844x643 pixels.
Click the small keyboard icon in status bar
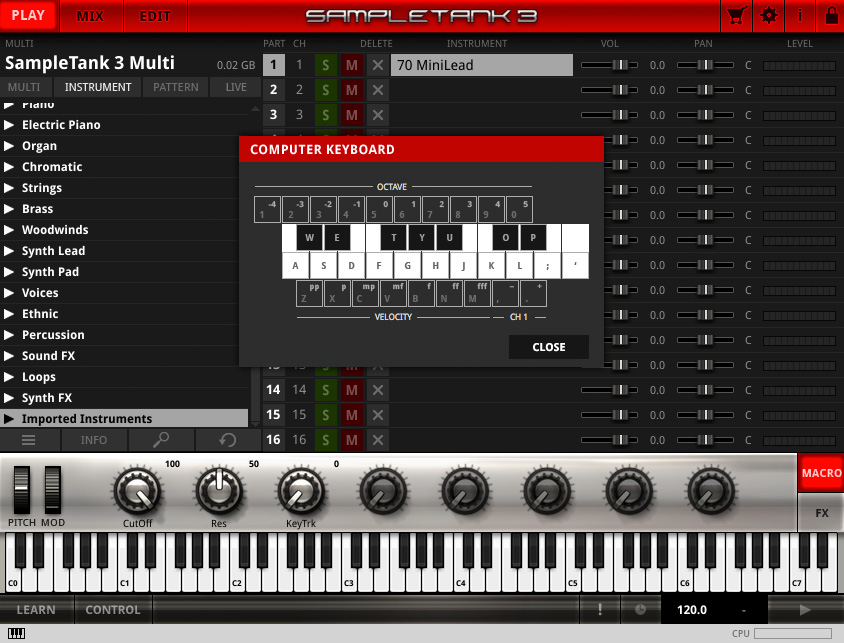pos(17,633)
